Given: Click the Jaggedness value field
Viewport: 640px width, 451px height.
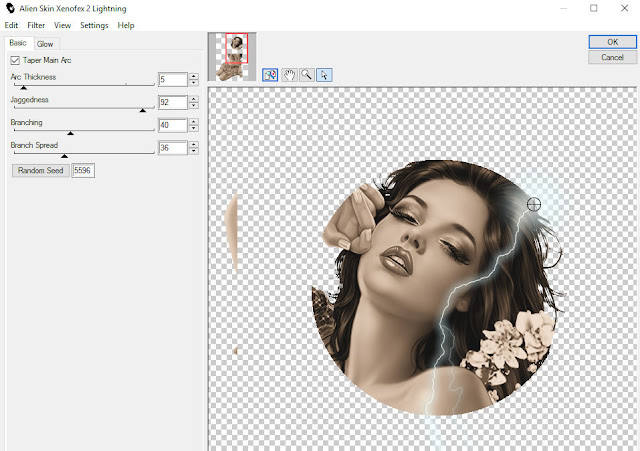Looking at the screenshot, I should (173, 102).
